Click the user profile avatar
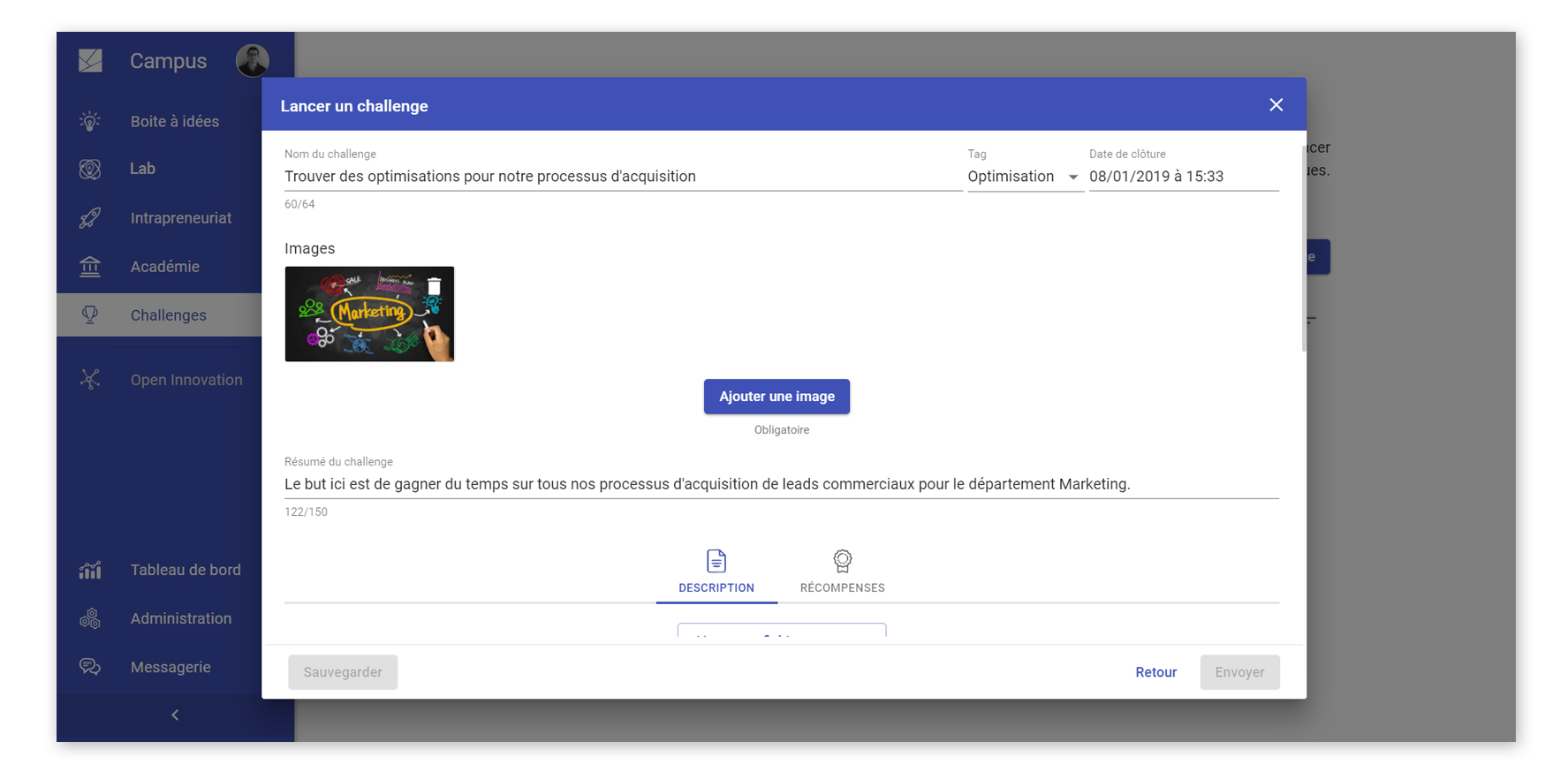 point(253,60)
